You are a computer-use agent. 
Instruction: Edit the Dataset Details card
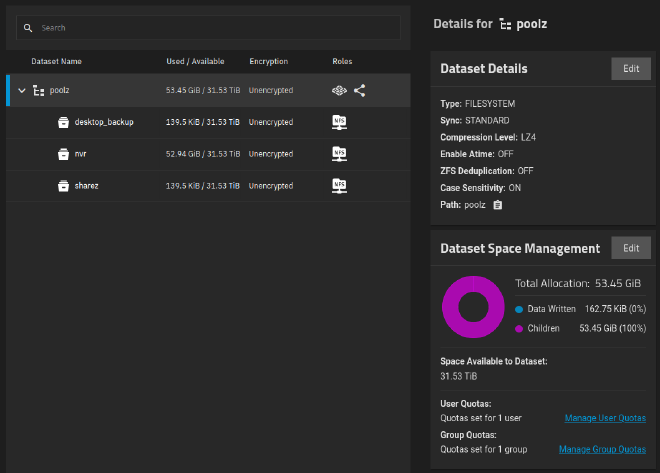[x=630, y=68]
